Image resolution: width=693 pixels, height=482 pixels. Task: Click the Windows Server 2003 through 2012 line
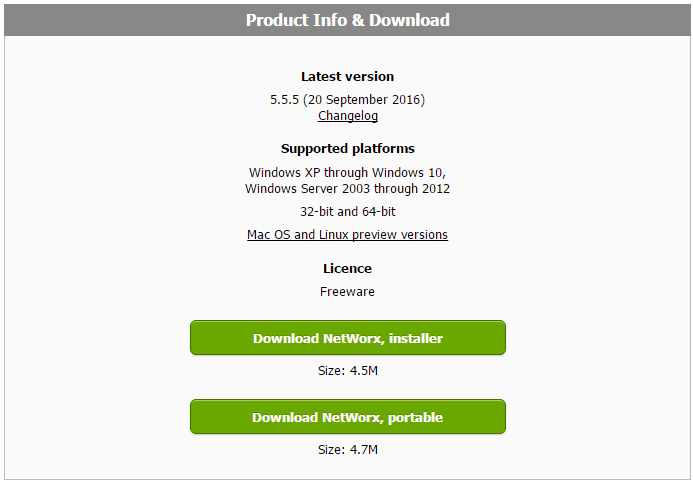(347, 188)
